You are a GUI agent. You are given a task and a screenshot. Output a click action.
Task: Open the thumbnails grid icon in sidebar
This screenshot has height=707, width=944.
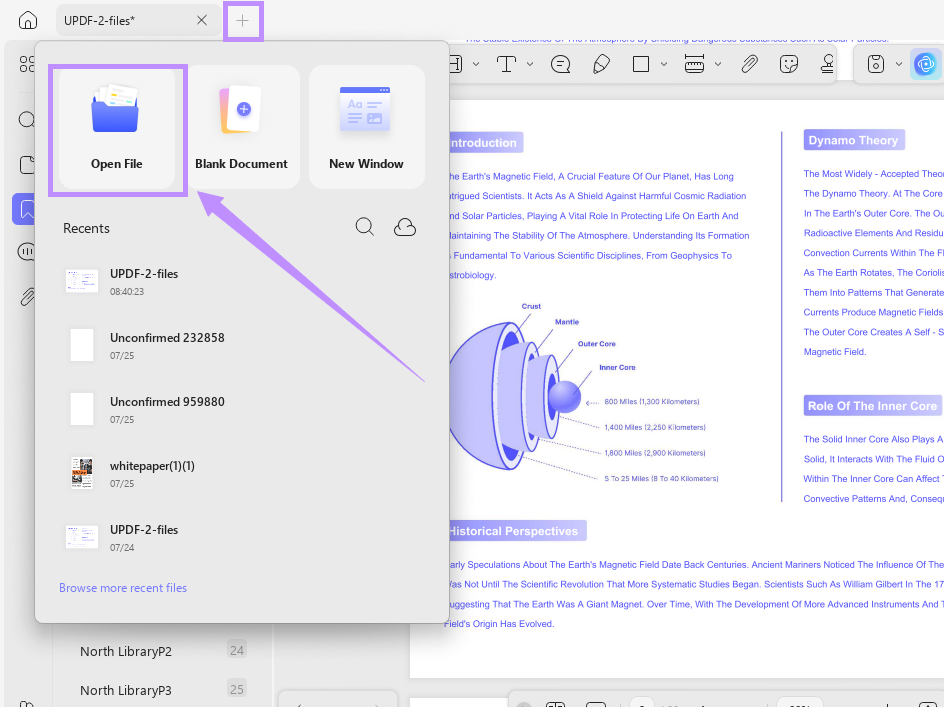pyautogui.click(x=26, y=64)
